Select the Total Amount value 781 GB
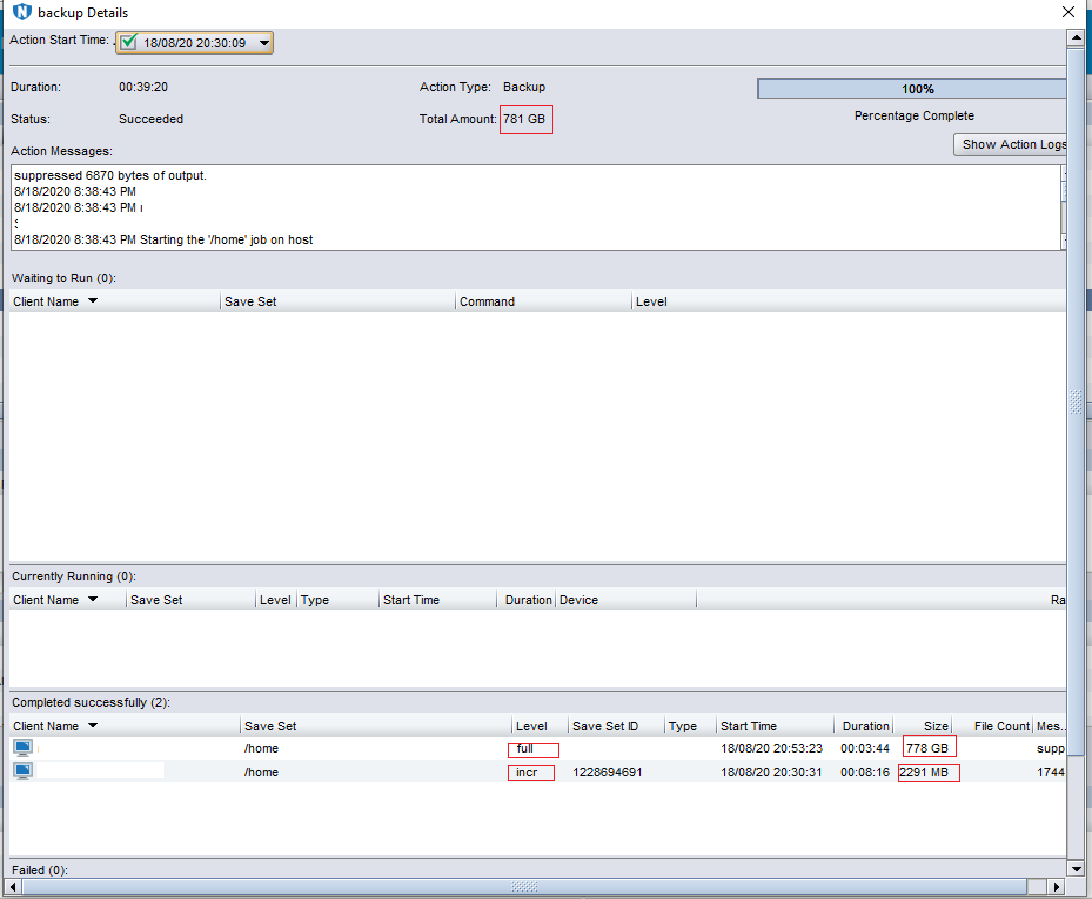The image size is (1092, 899). tap(526, 119)
